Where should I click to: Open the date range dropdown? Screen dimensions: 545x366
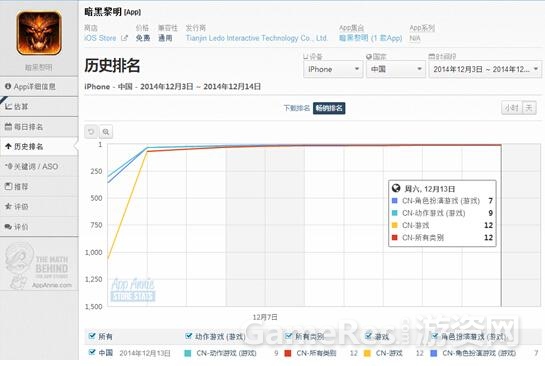click(485, 69)
